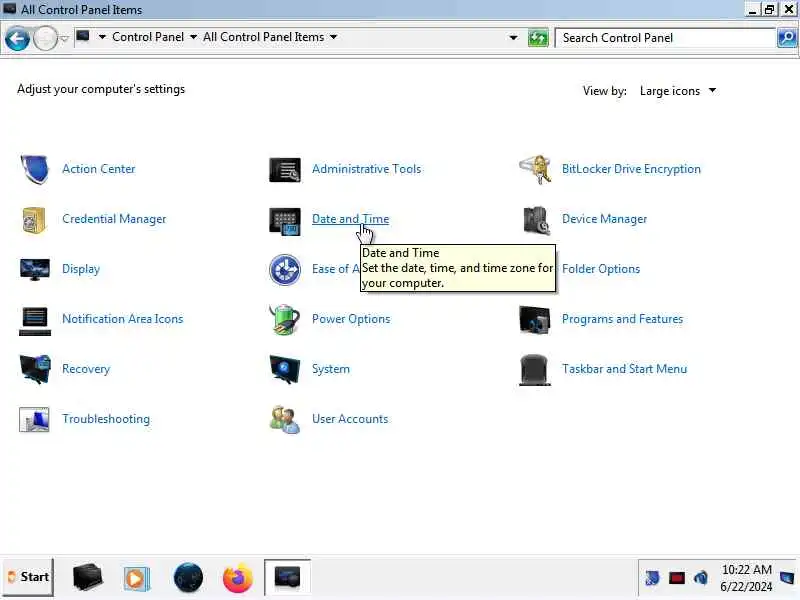Refresh the Control Panel with the green icon

coord(538,38)
